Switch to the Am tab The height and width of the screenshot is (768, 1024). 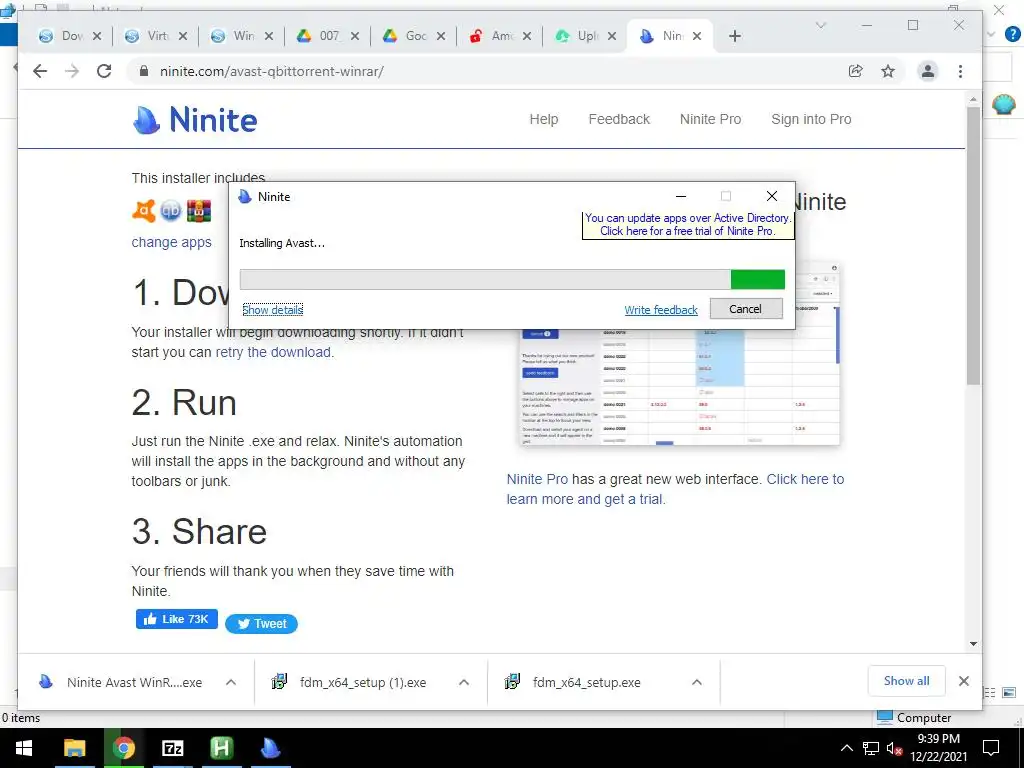[501, 36]
